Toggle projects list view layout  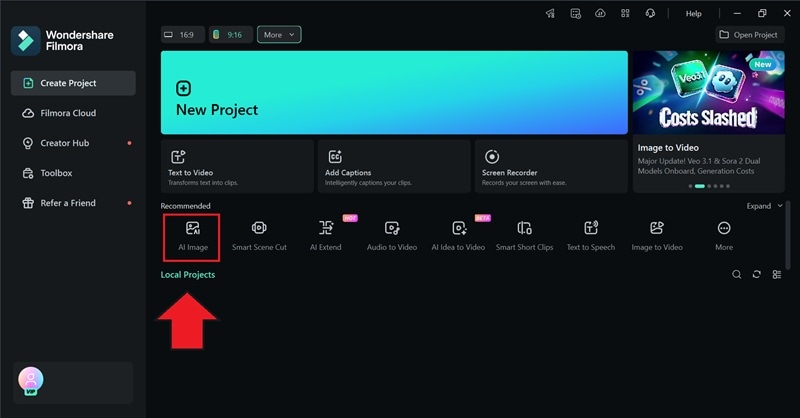777,275
